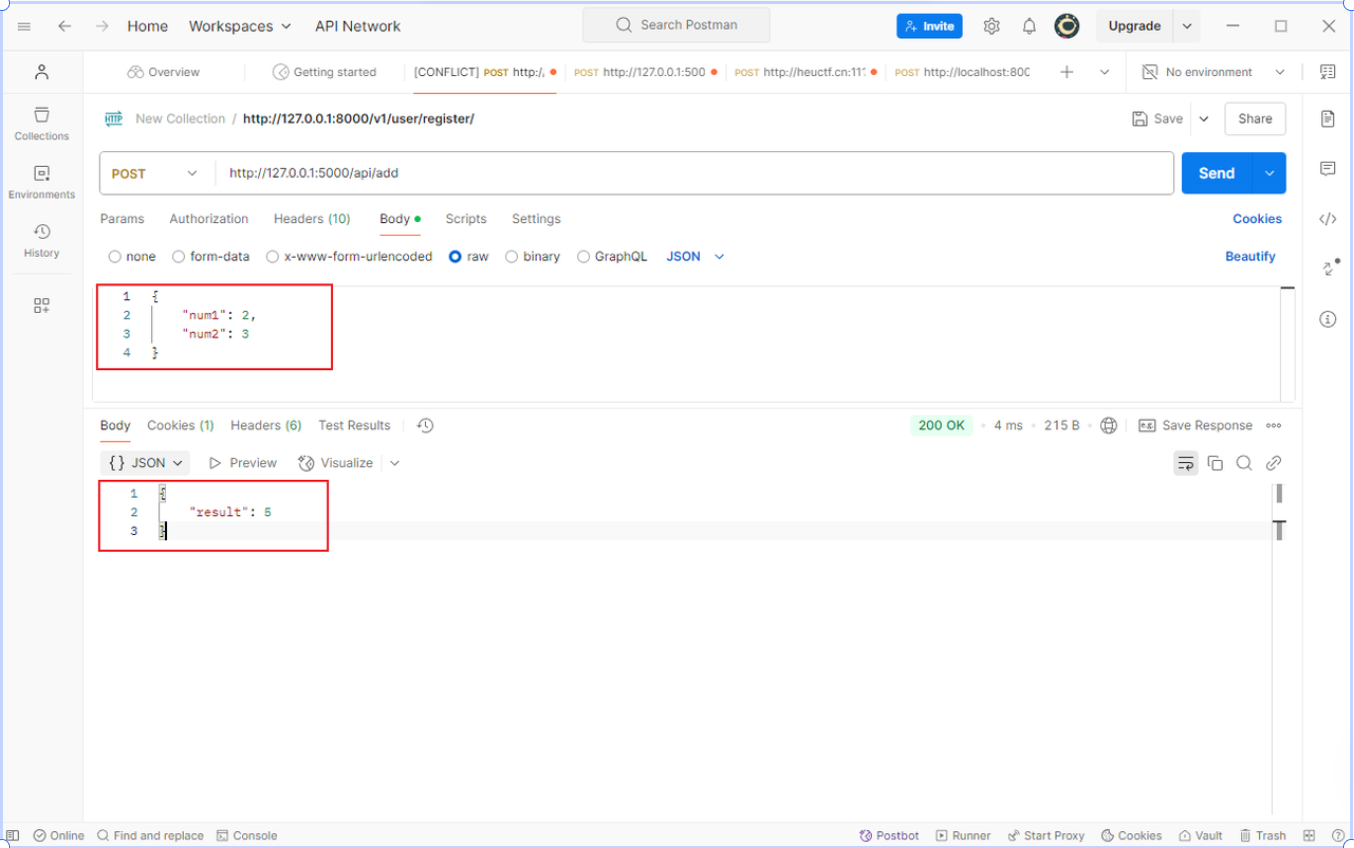Switch to the Params tab

pos(122,219)
